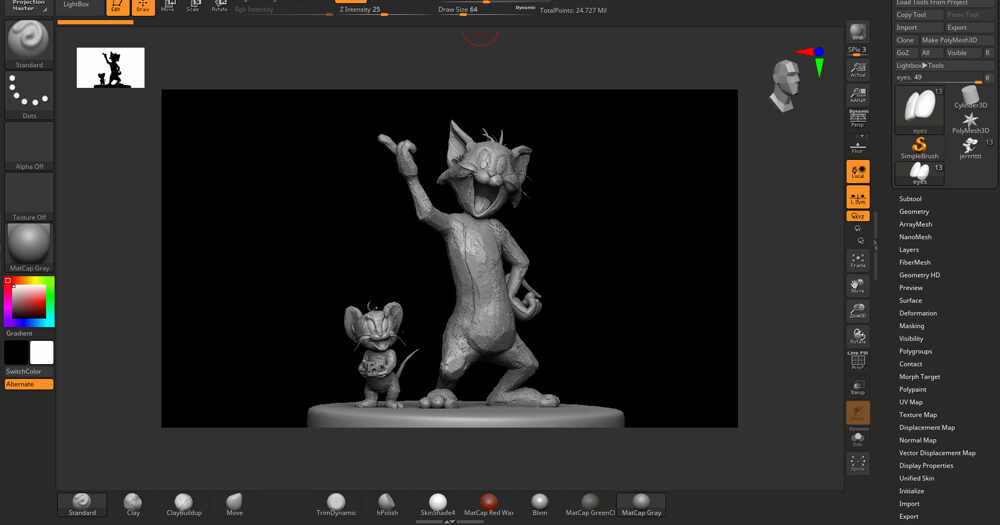Activate Draw mode button
The width and height of the screenshot is (1000, 525).
click(x=143, y=7)
